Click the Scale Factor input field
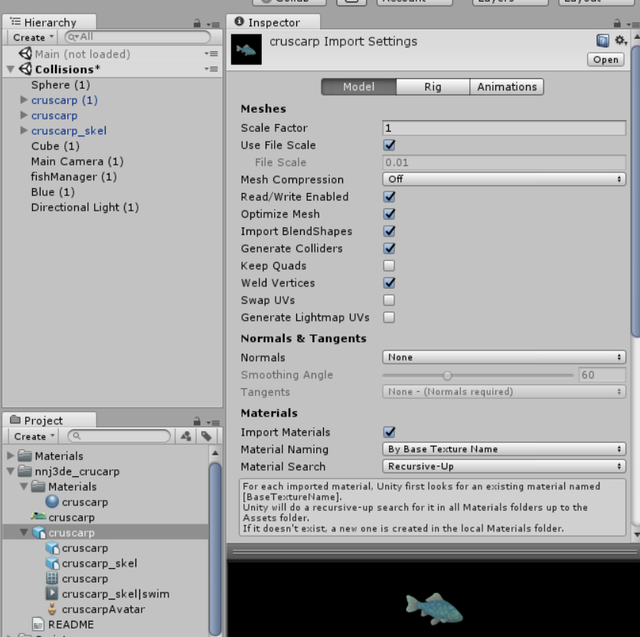Image resolution: width=640 pixels, height=637 pixels. (504, 128)
